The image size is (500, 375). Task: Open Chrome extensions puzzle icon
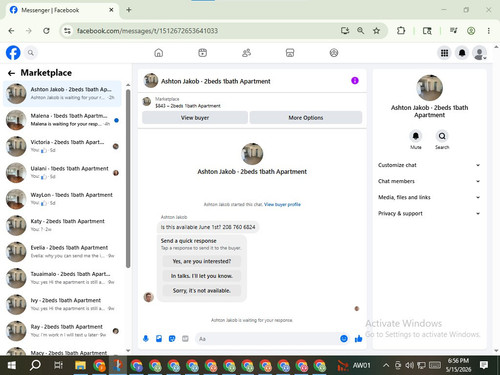[x=401, y=31]
